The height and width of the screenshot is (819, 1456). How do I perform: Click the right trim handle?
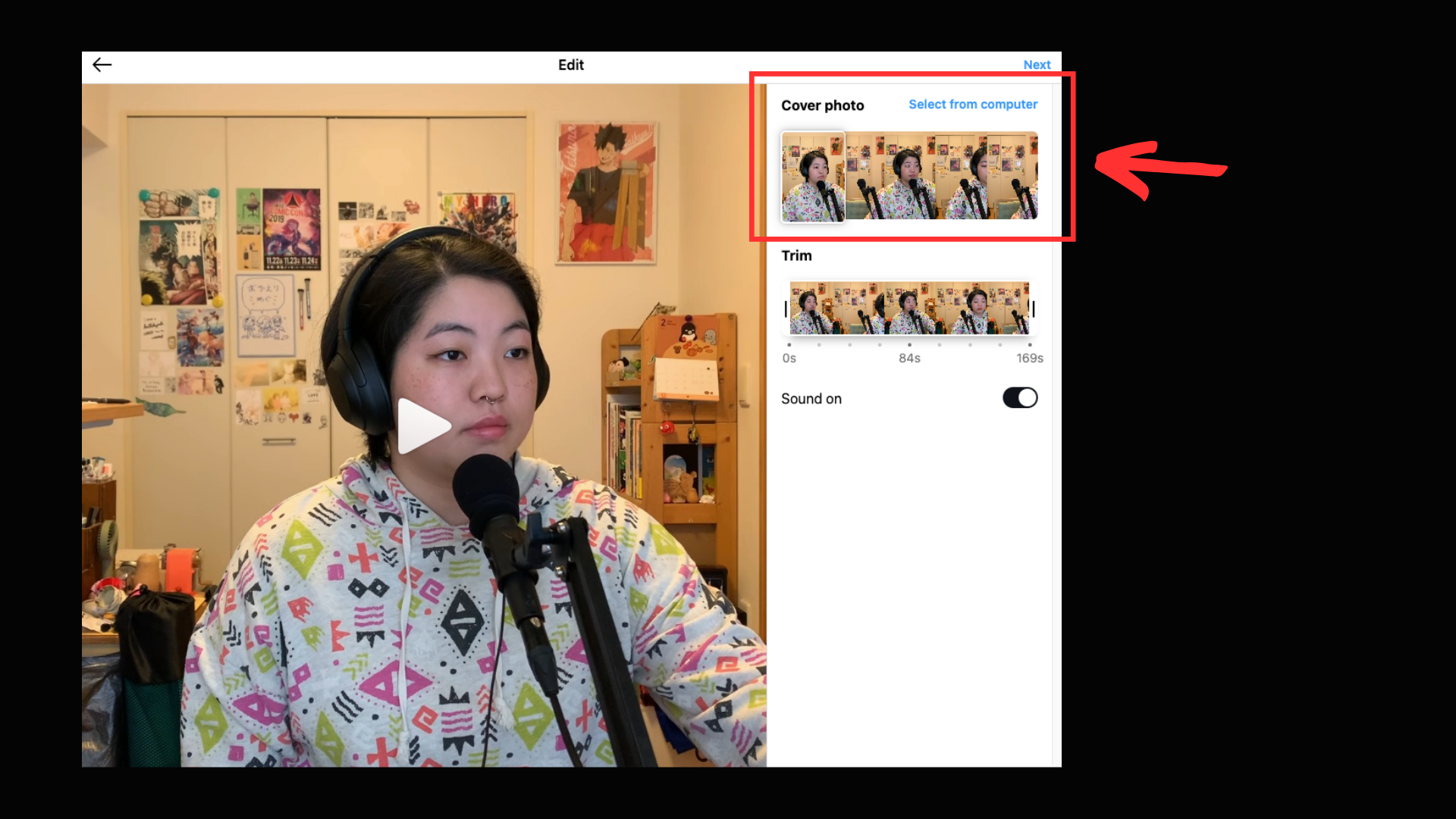point(1033,309)
